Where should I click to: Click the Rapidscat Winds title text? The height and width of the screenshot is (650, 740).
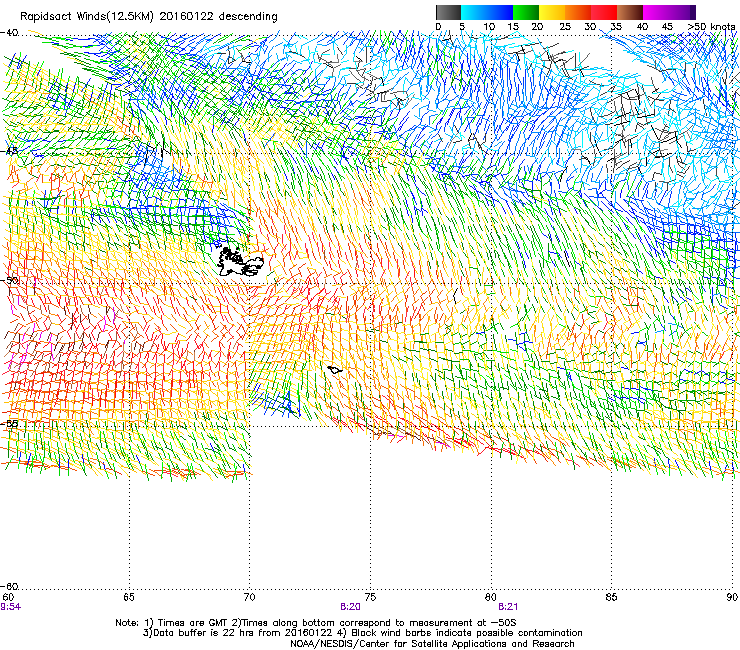click(x=149, y=17)
